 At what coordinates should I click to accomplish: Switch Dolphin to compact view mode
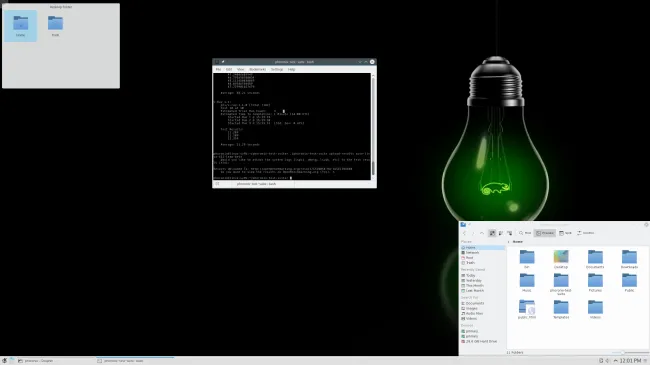click(x=501, y=233)
